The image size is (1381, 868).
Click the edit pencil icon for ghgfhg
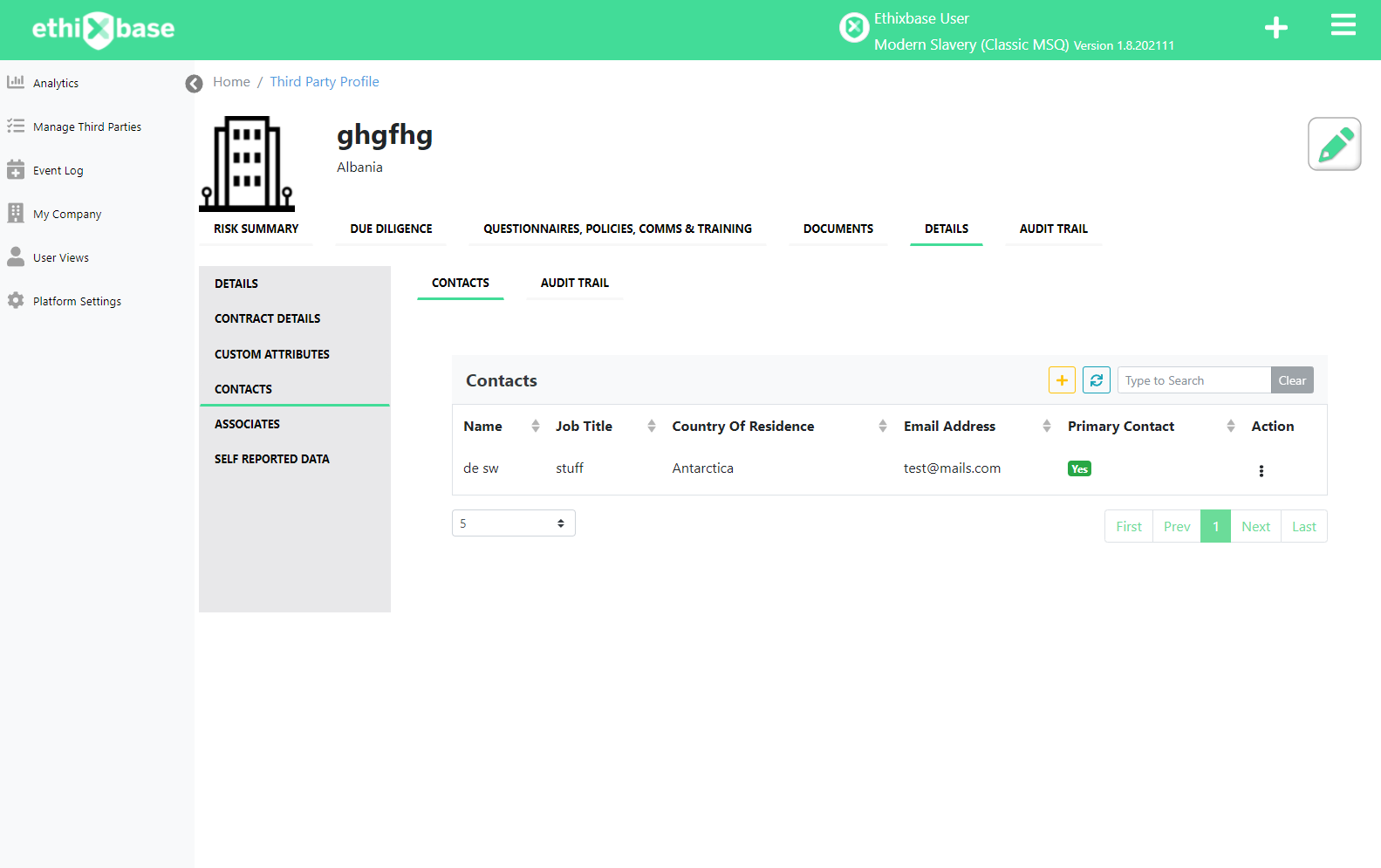(1335, 144)
